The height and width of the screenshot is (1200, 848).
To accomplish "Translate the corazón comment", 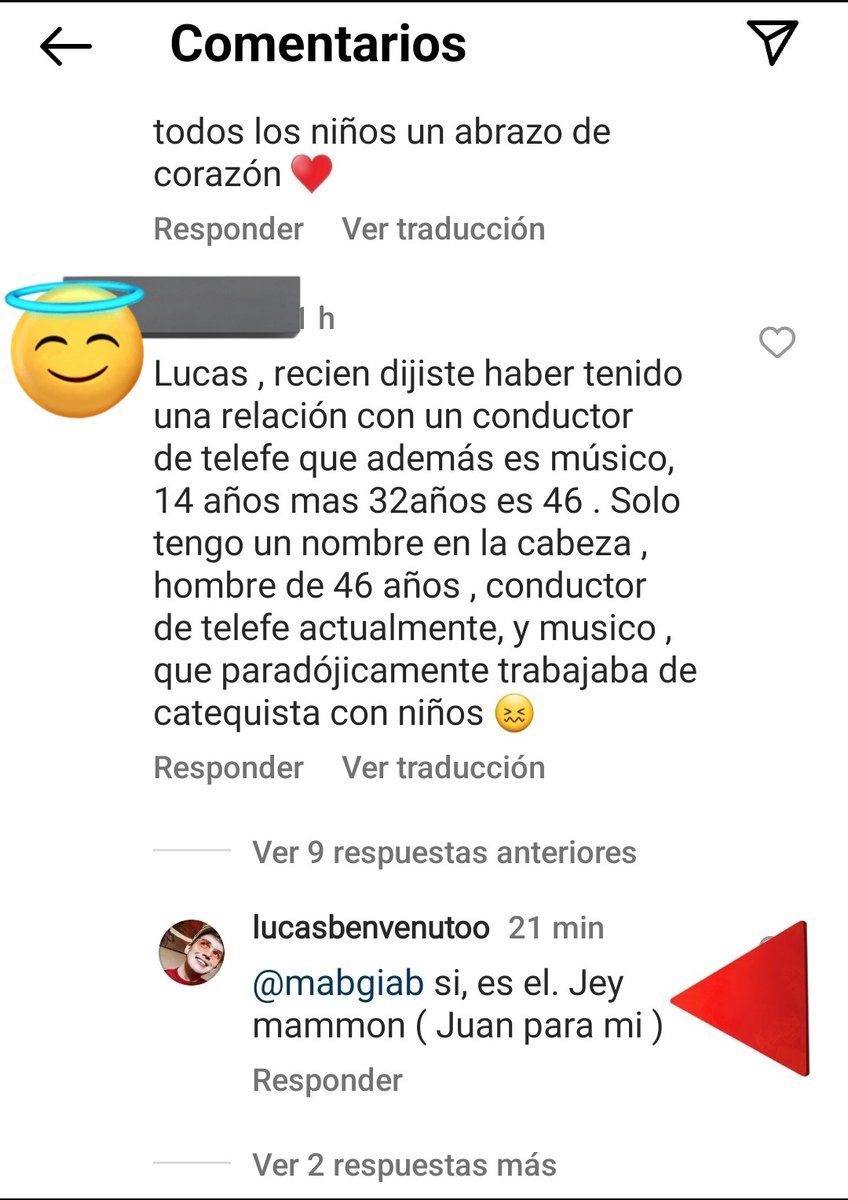I will (444, 229).
